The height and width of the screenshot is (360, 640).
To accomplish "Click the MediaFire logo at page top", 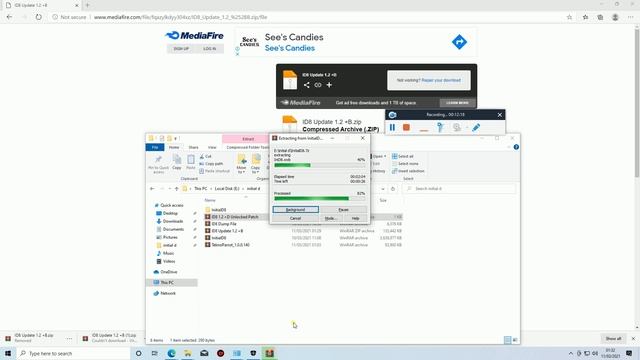I will point(194,36).
